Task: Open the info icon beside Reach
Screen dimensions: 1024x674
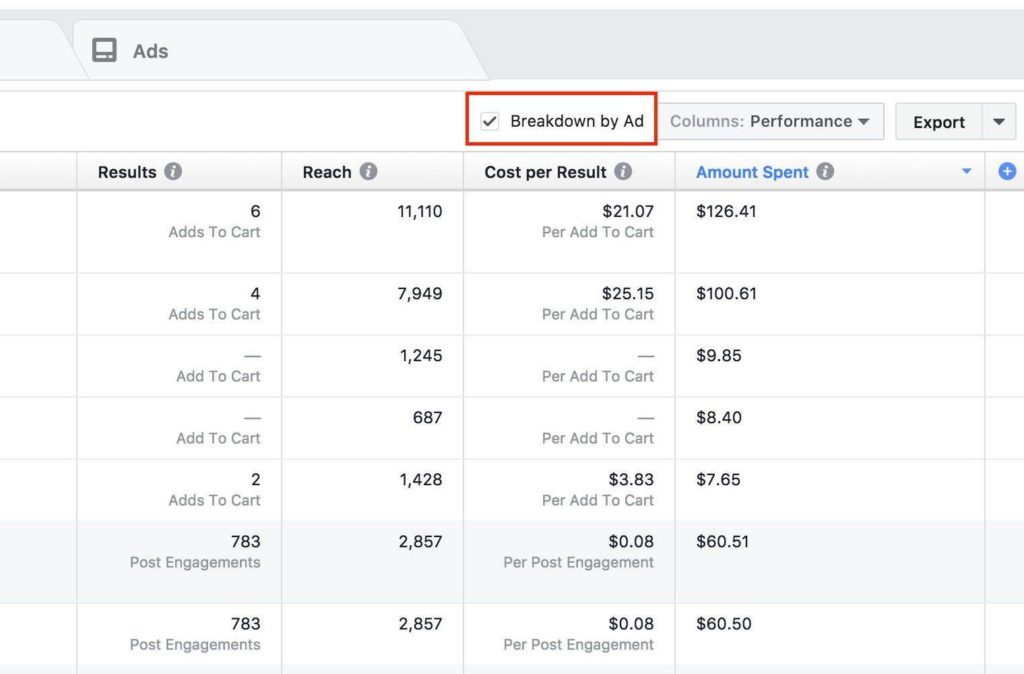Action: (368, 171)
